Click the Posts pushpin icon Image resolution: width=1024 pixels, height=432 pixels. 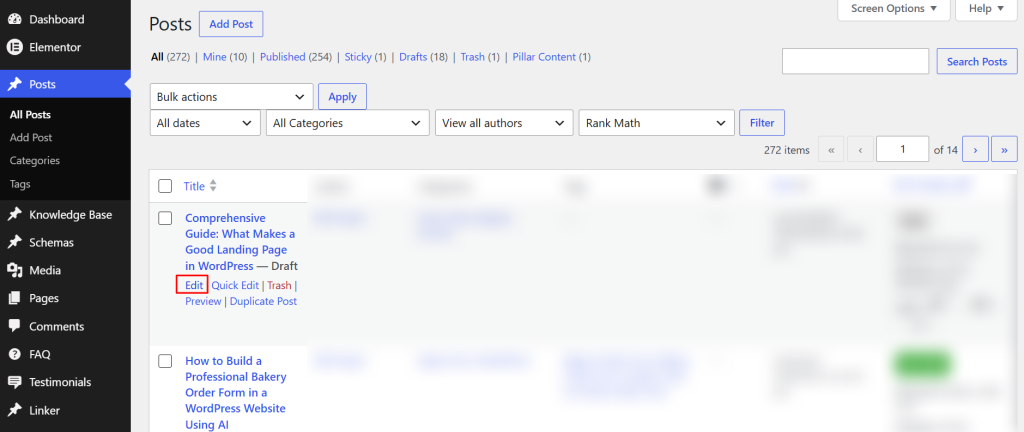(x=14, y=84)
